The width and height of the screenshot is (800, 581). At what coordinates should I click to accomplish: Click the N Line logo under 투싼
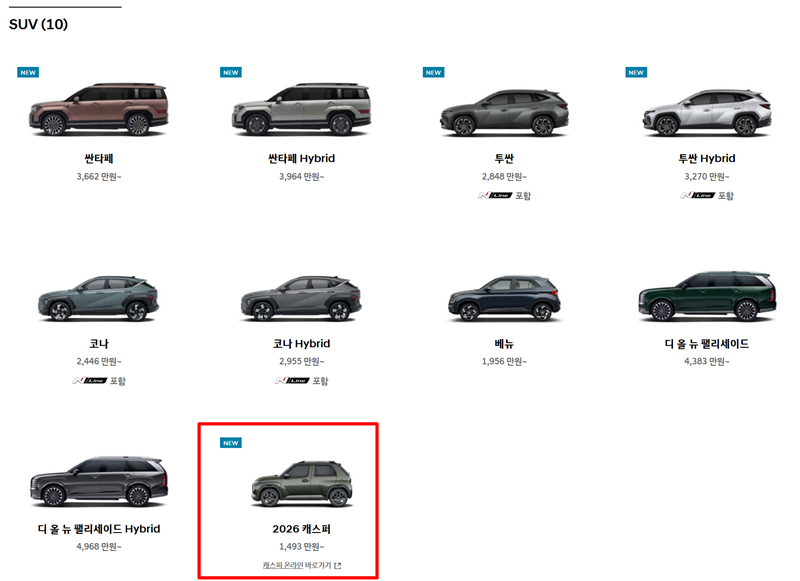point(495,195)
